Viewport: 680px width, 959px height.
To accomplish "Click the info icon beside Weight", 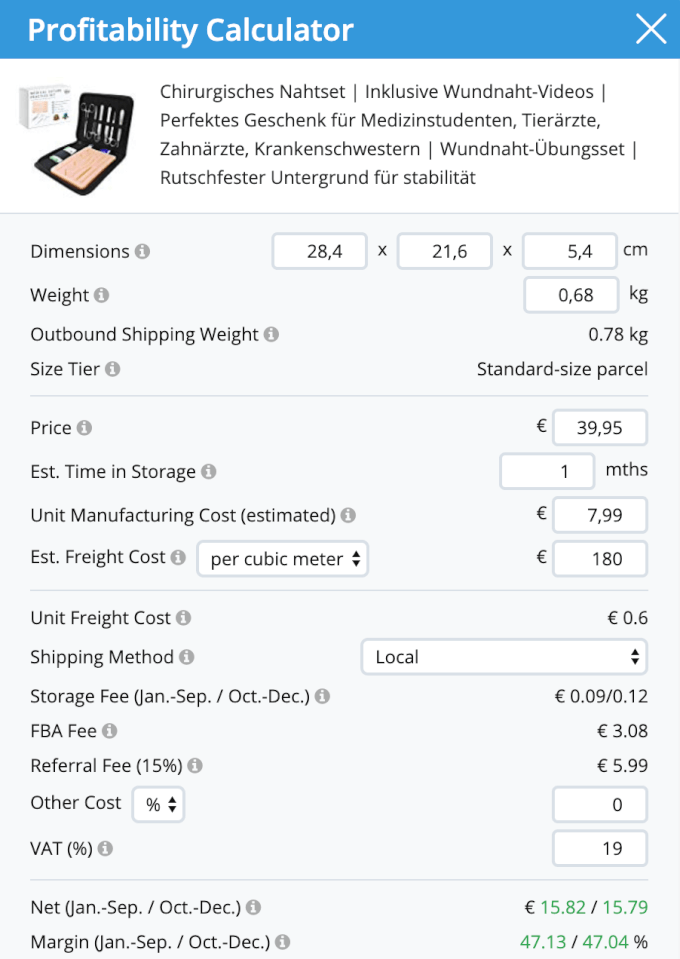I will (102, 296).
